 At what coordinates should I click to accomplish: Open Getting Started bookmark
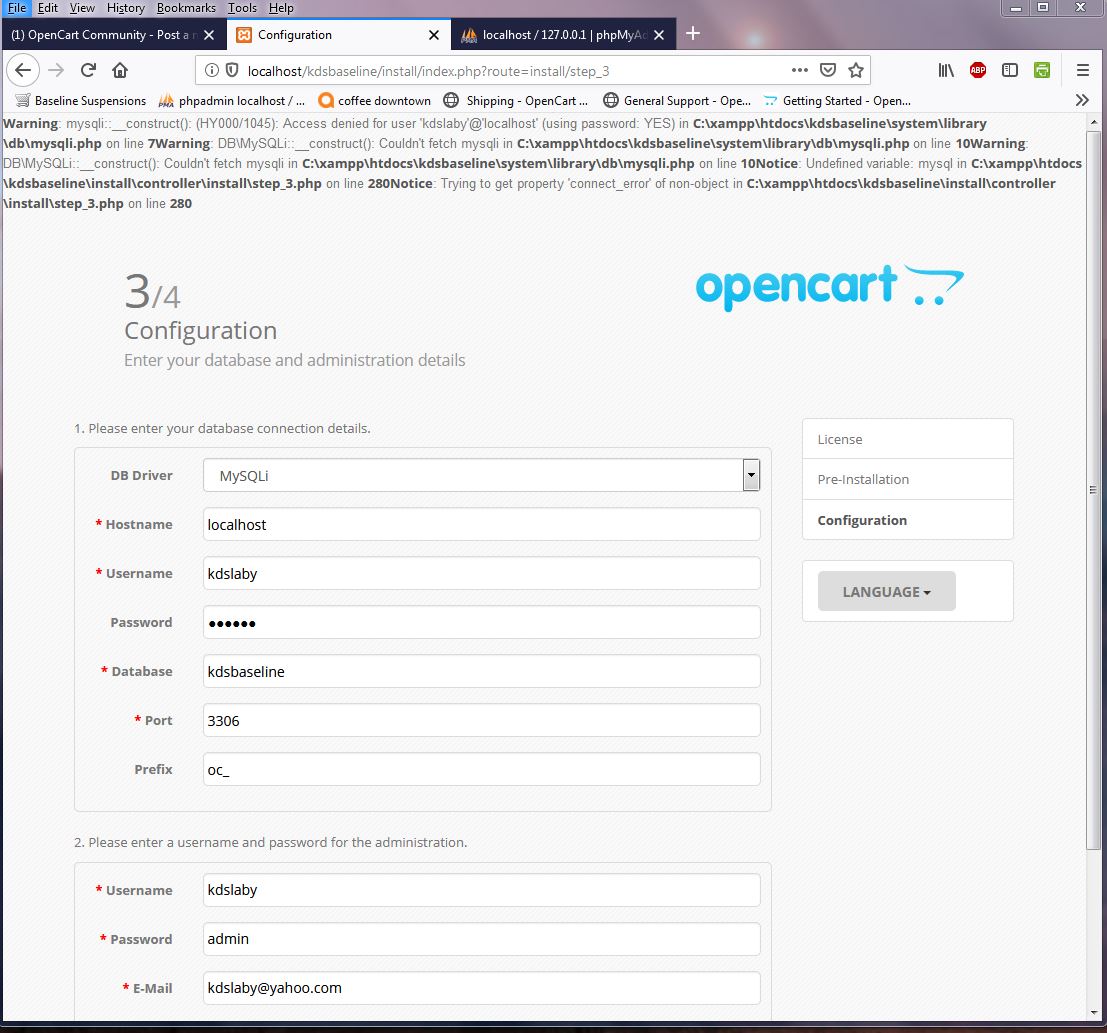point(837,100)
